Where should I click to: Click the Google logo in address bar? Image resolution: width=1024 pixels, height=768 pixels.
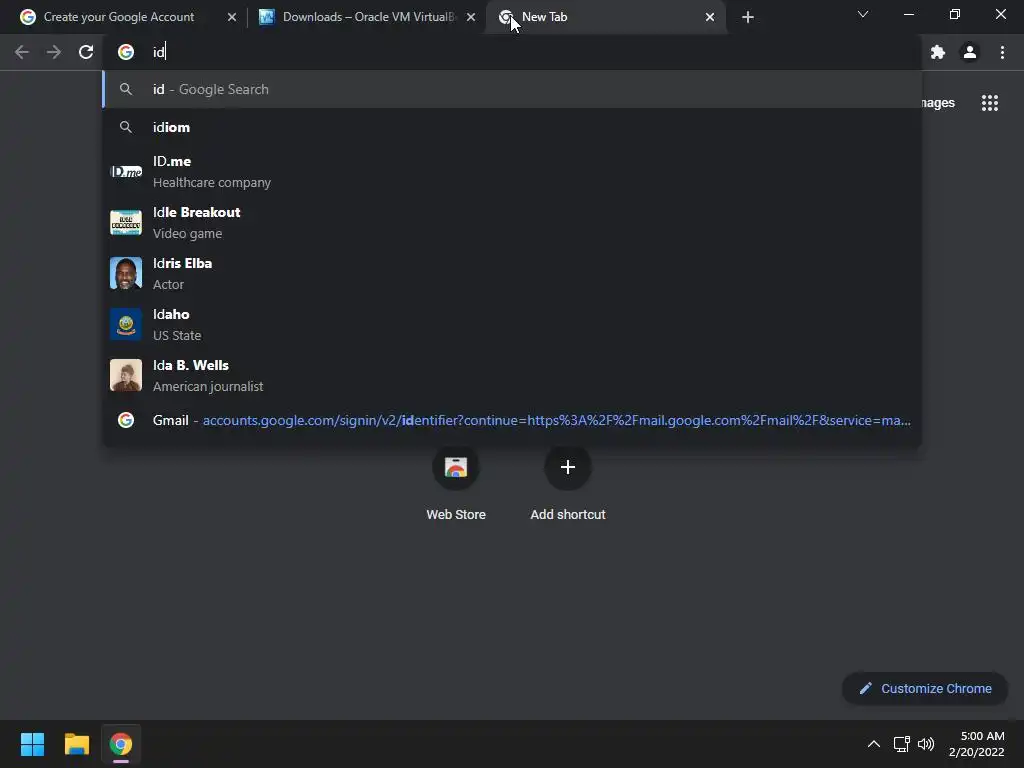click(x=126, y=52)
